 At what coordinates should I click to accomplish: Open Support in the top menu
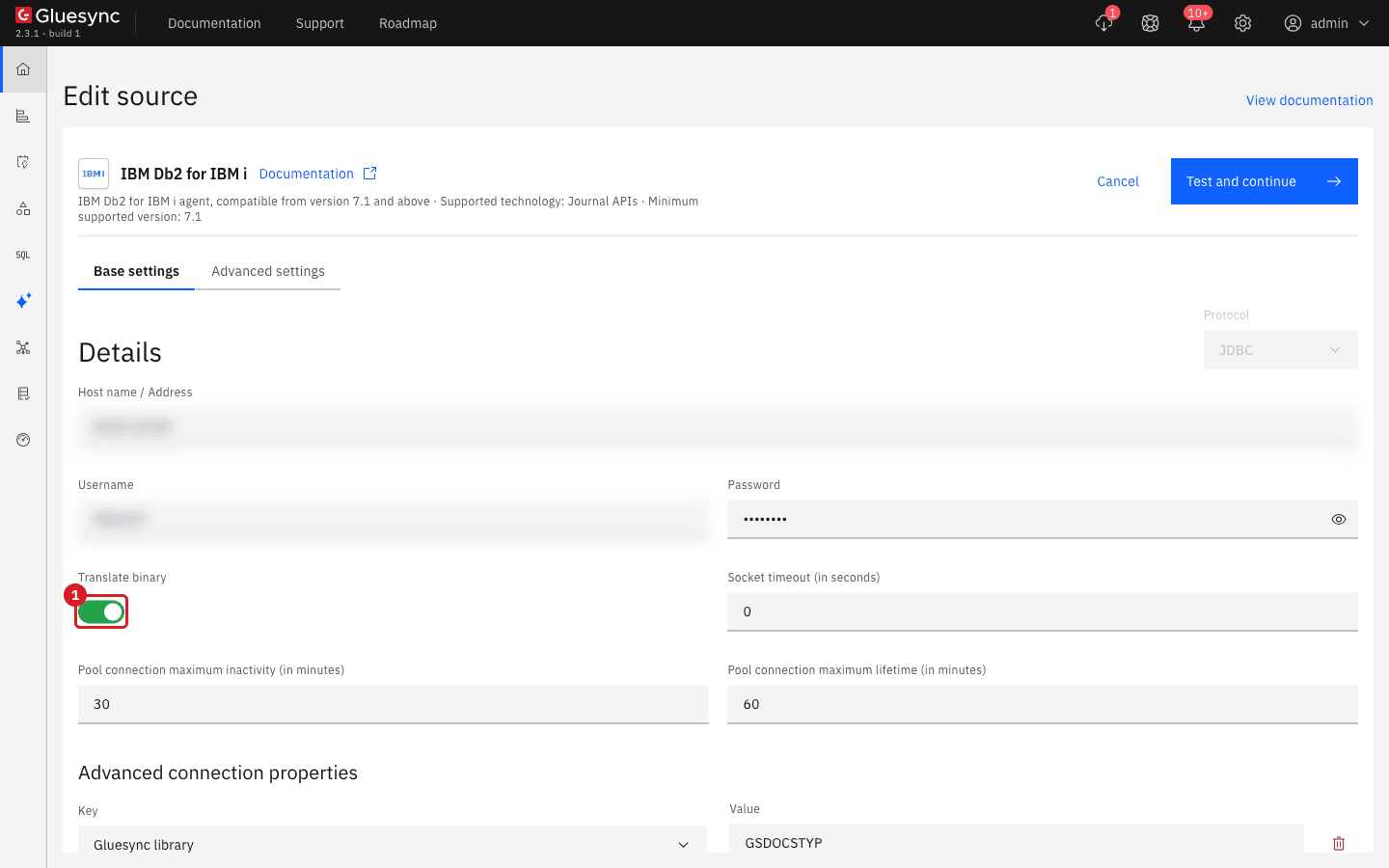320,23
